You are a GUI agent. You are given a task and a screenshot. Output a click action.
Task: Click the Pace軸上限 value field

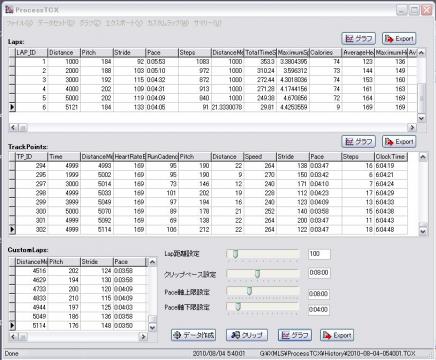(319, 294)
